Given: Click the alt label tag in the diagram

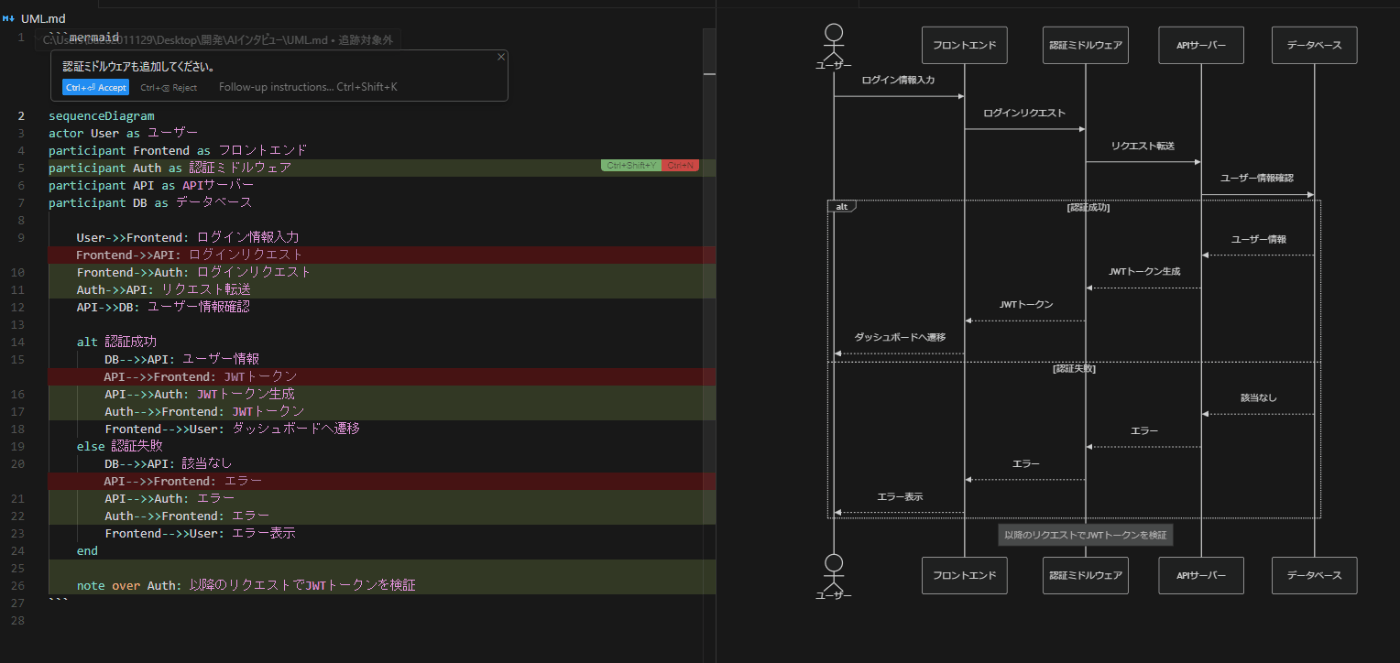Looking at the screenshot, I should pos(842,207).
